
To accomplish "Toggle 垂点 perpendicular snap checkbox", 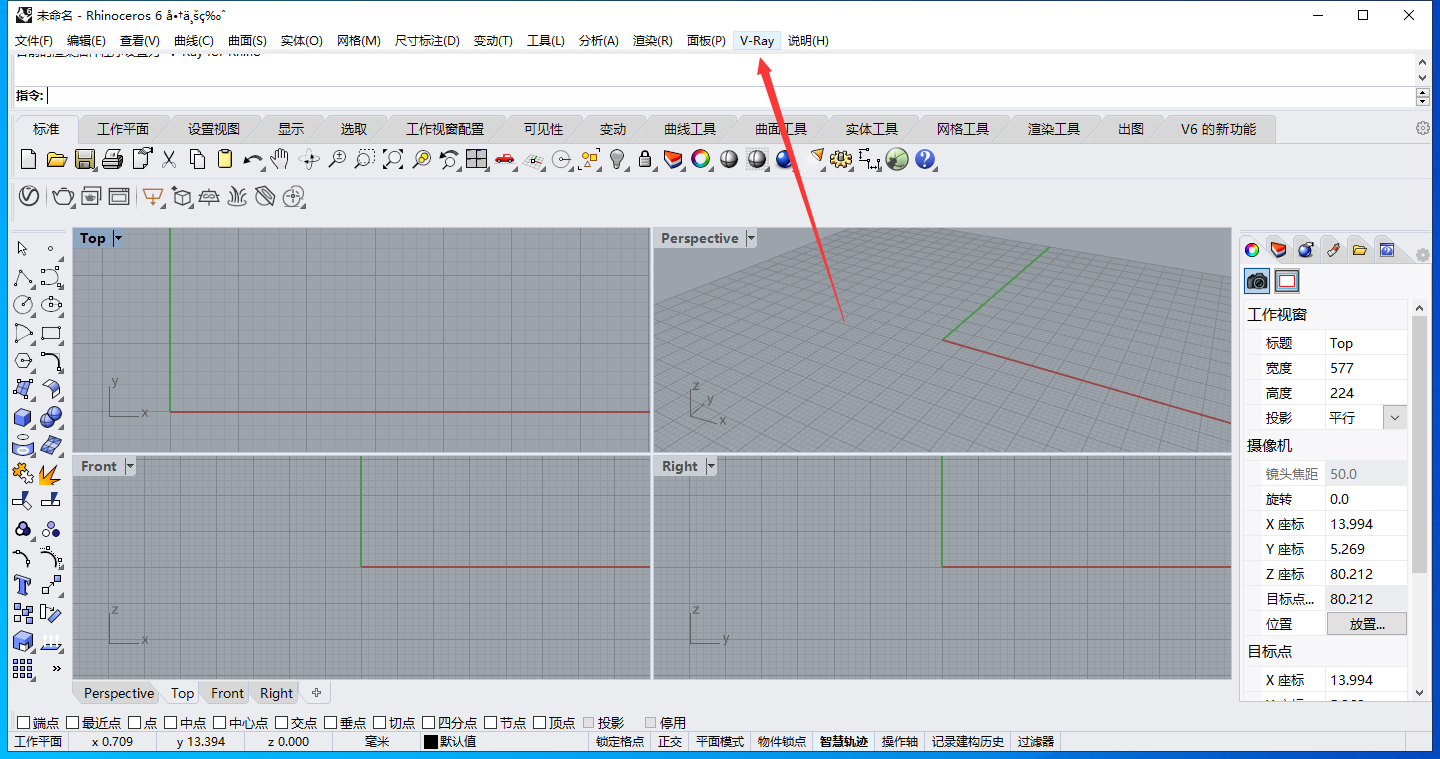I will tap(330, 722).
